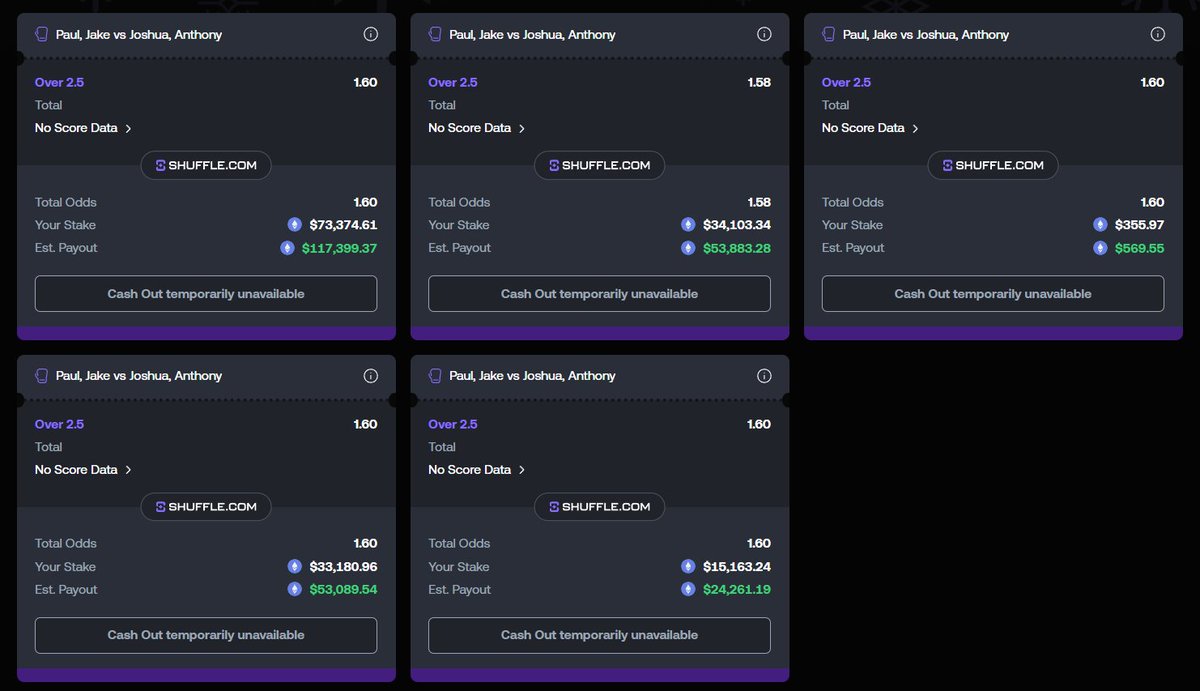Click Ethereum icon beside the $355.97 stake
The height and width of the screenshot is (691, 1200).
point(1100,225)
